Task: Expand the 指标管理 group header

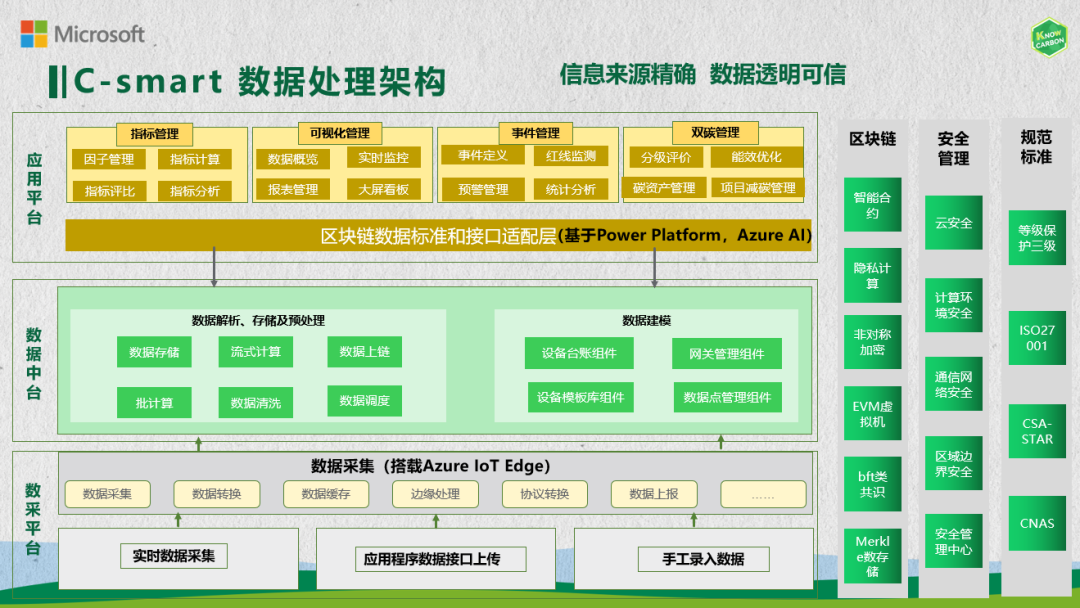Action: click(x=155, y=134)
